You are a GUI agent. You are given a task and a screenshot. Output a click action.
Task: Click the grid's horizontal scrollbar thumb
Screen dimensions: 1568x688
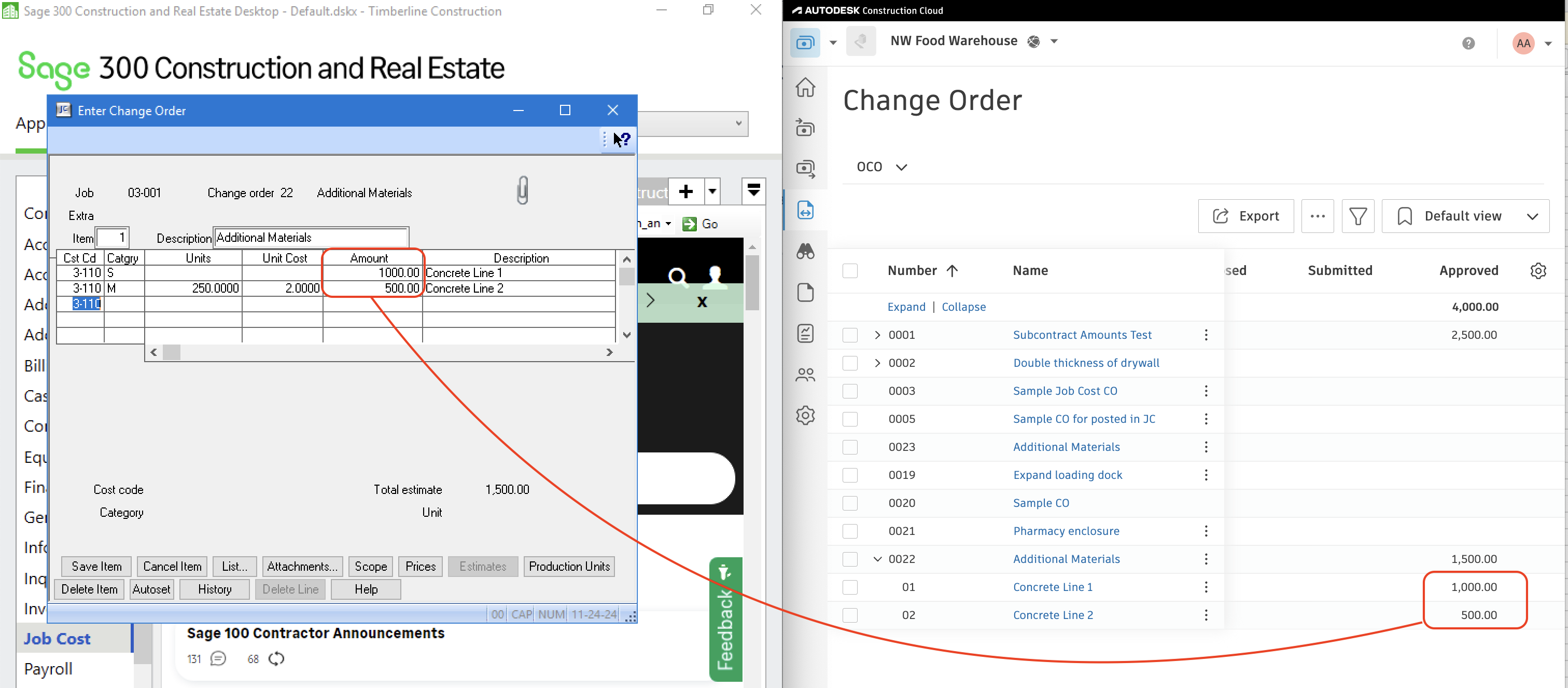click(172, 352)
